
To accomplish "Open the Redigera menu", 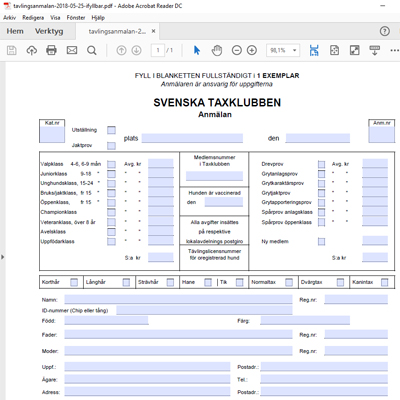I will pyautogui.click(x=33, y=18).
